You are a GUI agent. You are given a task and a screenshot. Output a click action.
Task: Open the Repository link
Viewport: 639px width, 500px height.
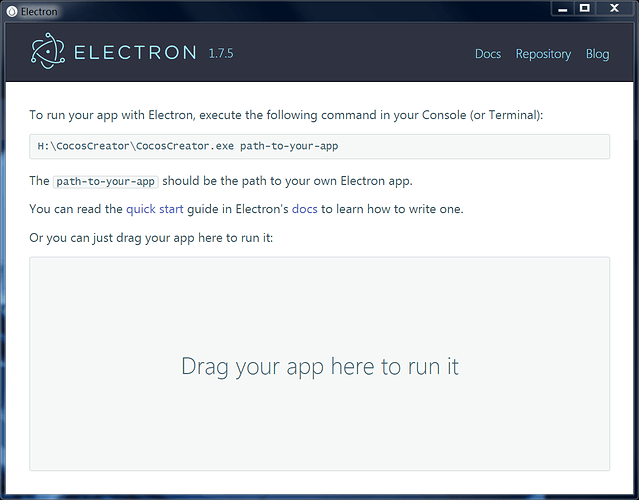543,54
